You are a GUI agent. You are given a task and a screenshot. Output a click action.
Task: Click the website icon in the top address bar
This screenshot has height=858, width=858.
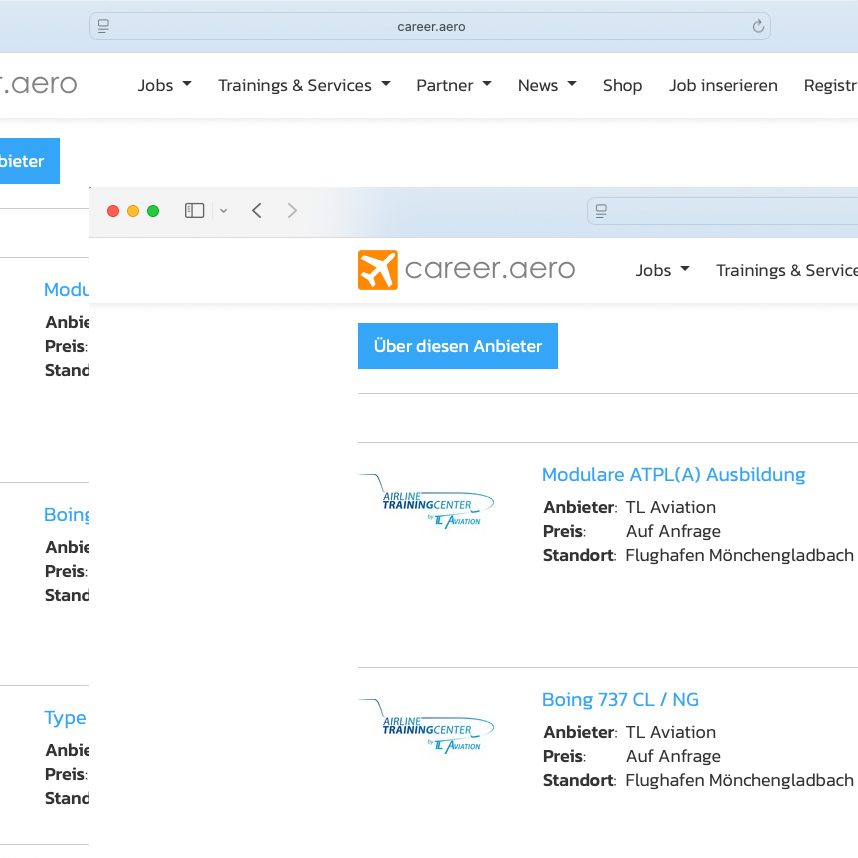(x=103, y=26)
